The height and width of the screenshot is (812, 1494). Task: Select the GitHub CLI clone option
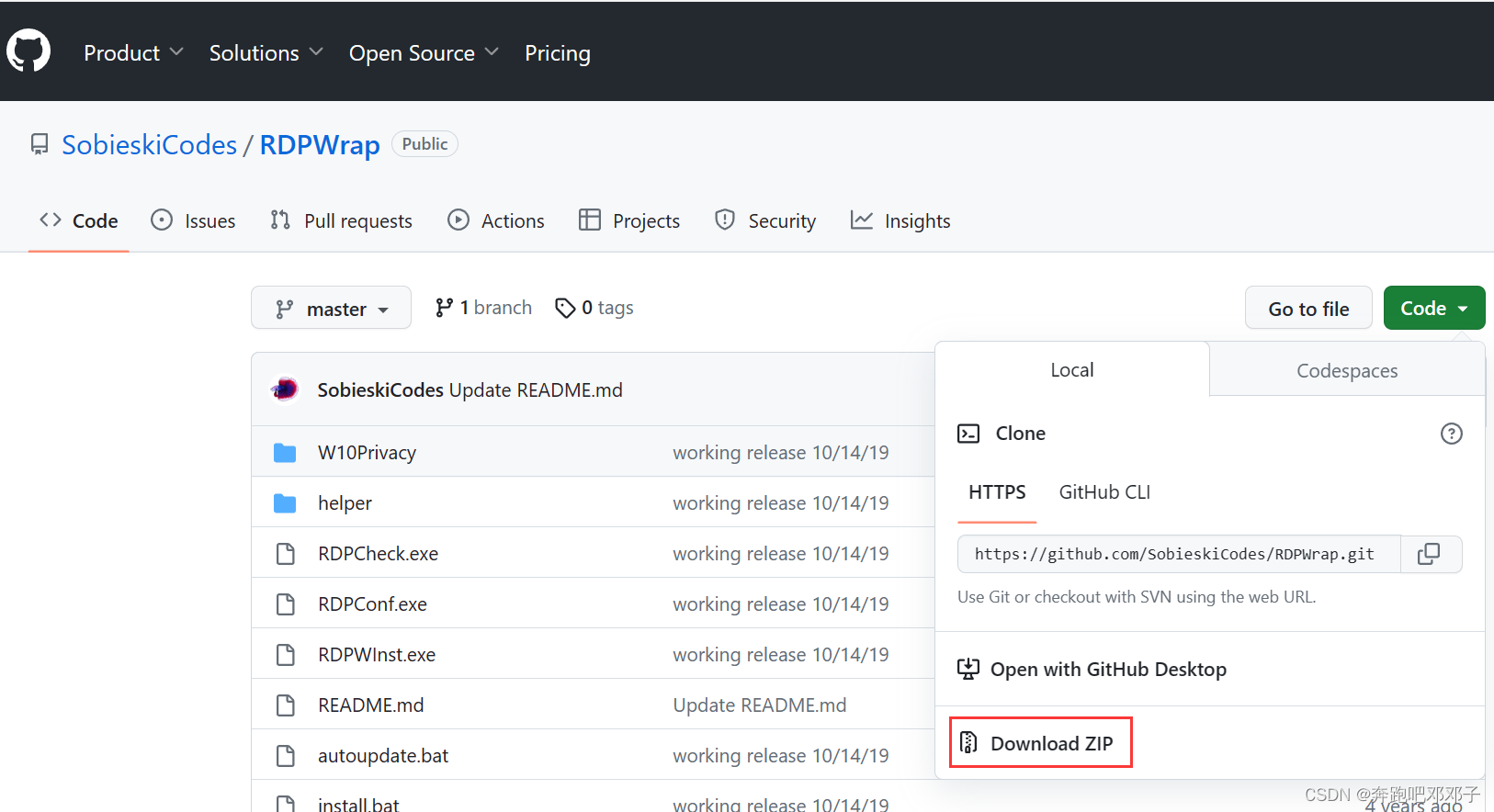(x=1104, y=492)
